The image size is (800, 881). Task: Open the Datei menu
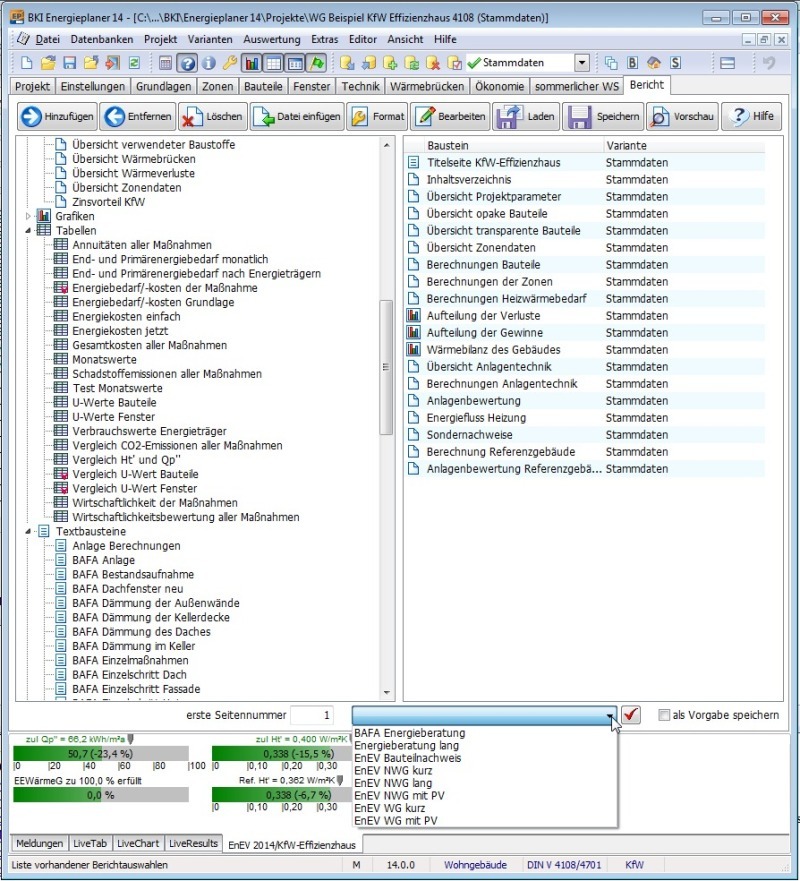[47, 39]
